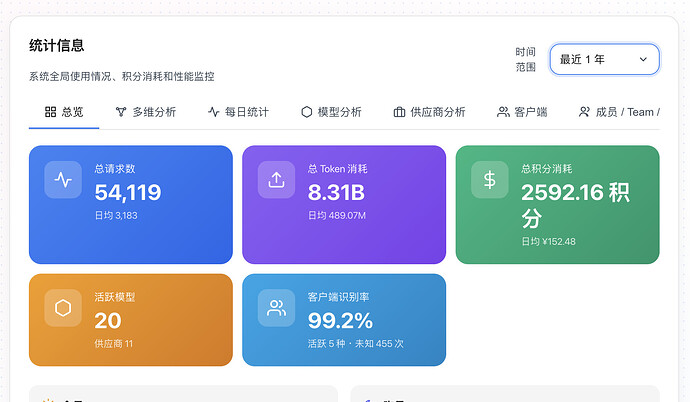Click the 54,119 total requests value
690x402 pixels.
tap(128, 192)
